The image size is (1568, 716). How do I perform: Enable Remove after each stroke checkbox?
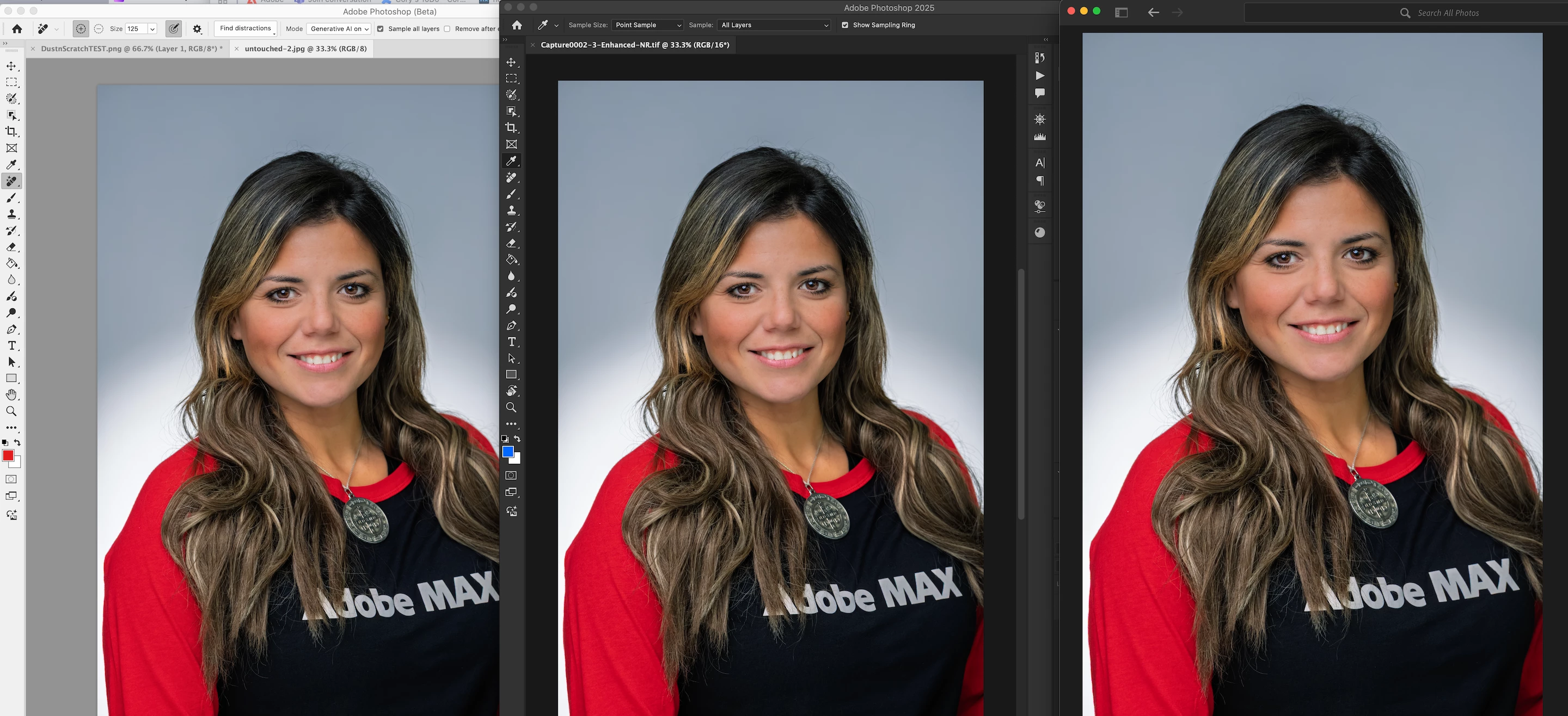448,29
